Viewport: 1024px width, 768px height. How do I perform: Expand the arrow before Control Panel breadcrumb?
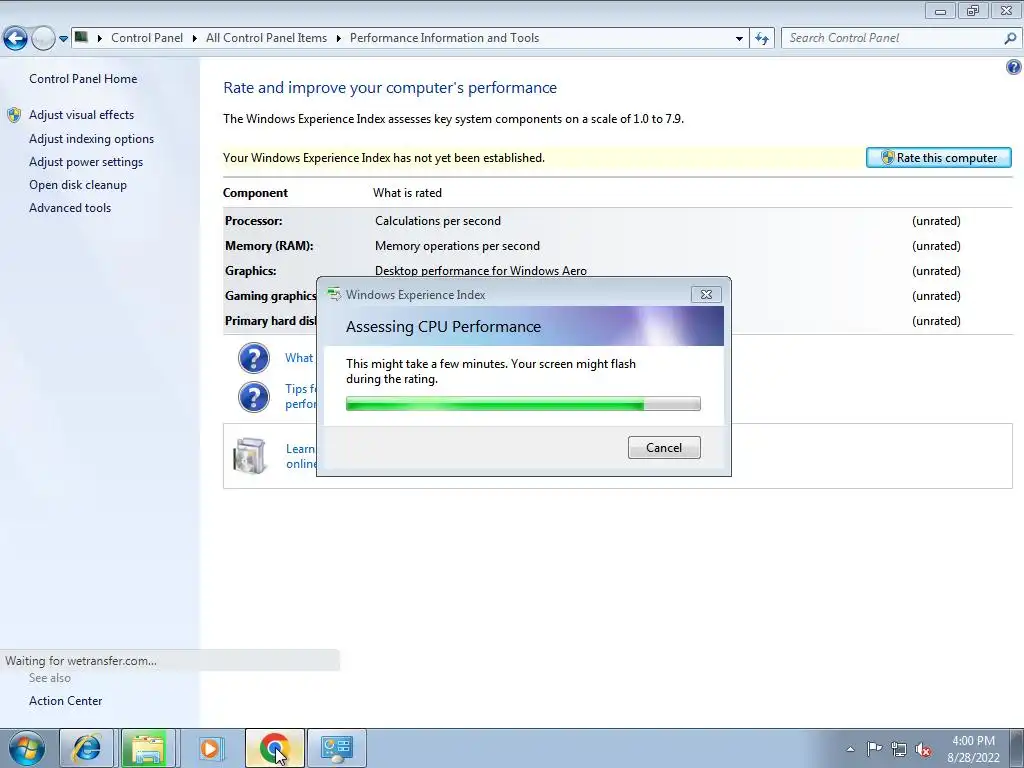99,38
